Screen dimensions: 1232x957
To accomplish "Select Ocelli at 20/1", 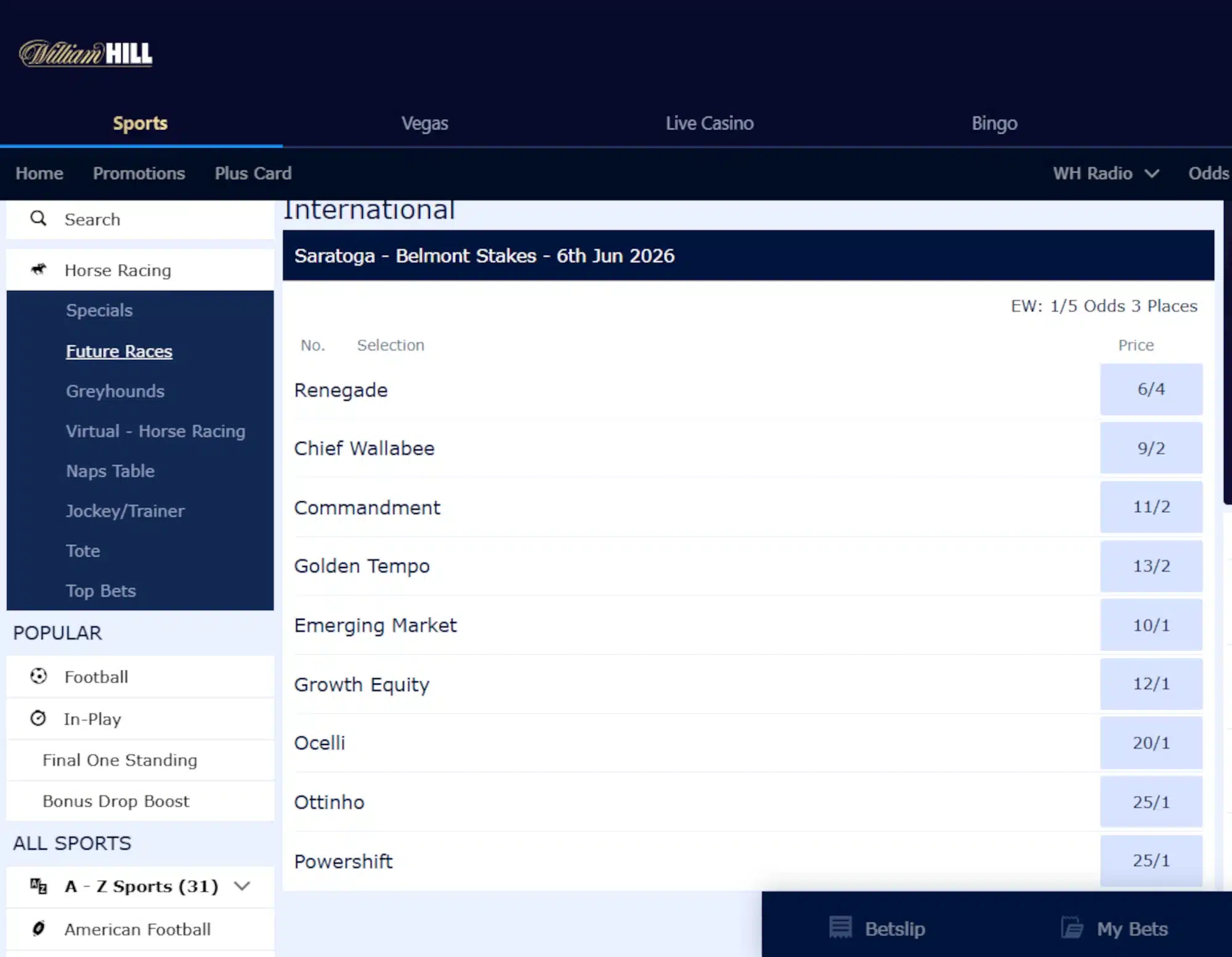I will point(1151,743).
